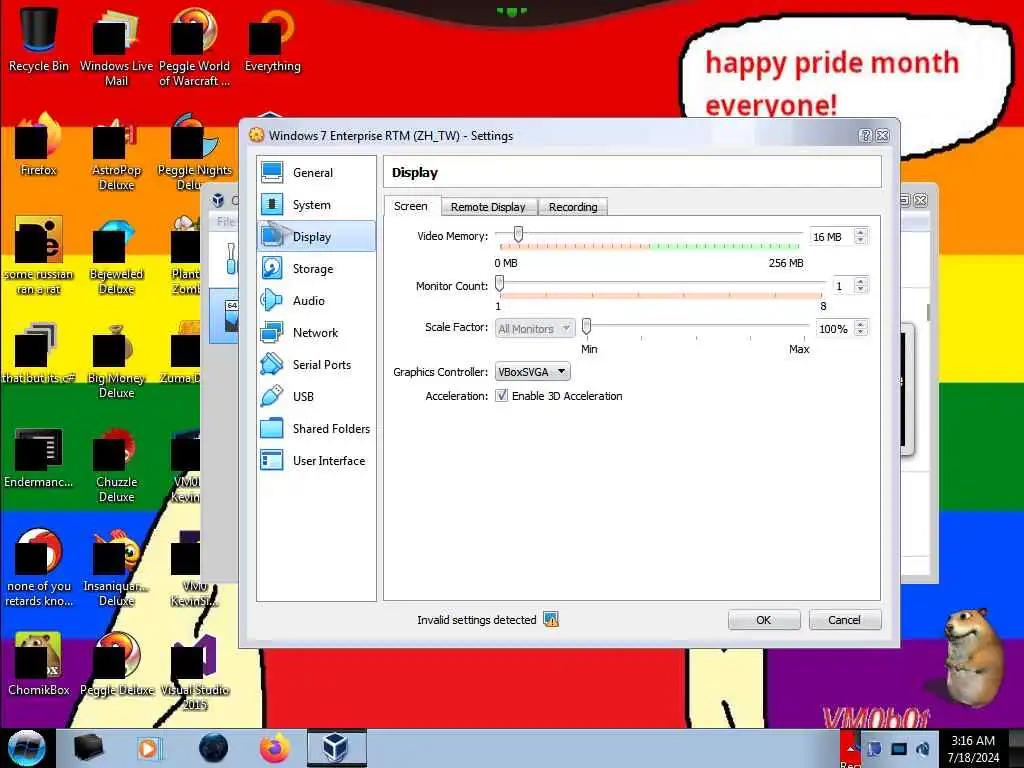
Task: Click the clock showing 3:16 AM
Action: [972, 741]
